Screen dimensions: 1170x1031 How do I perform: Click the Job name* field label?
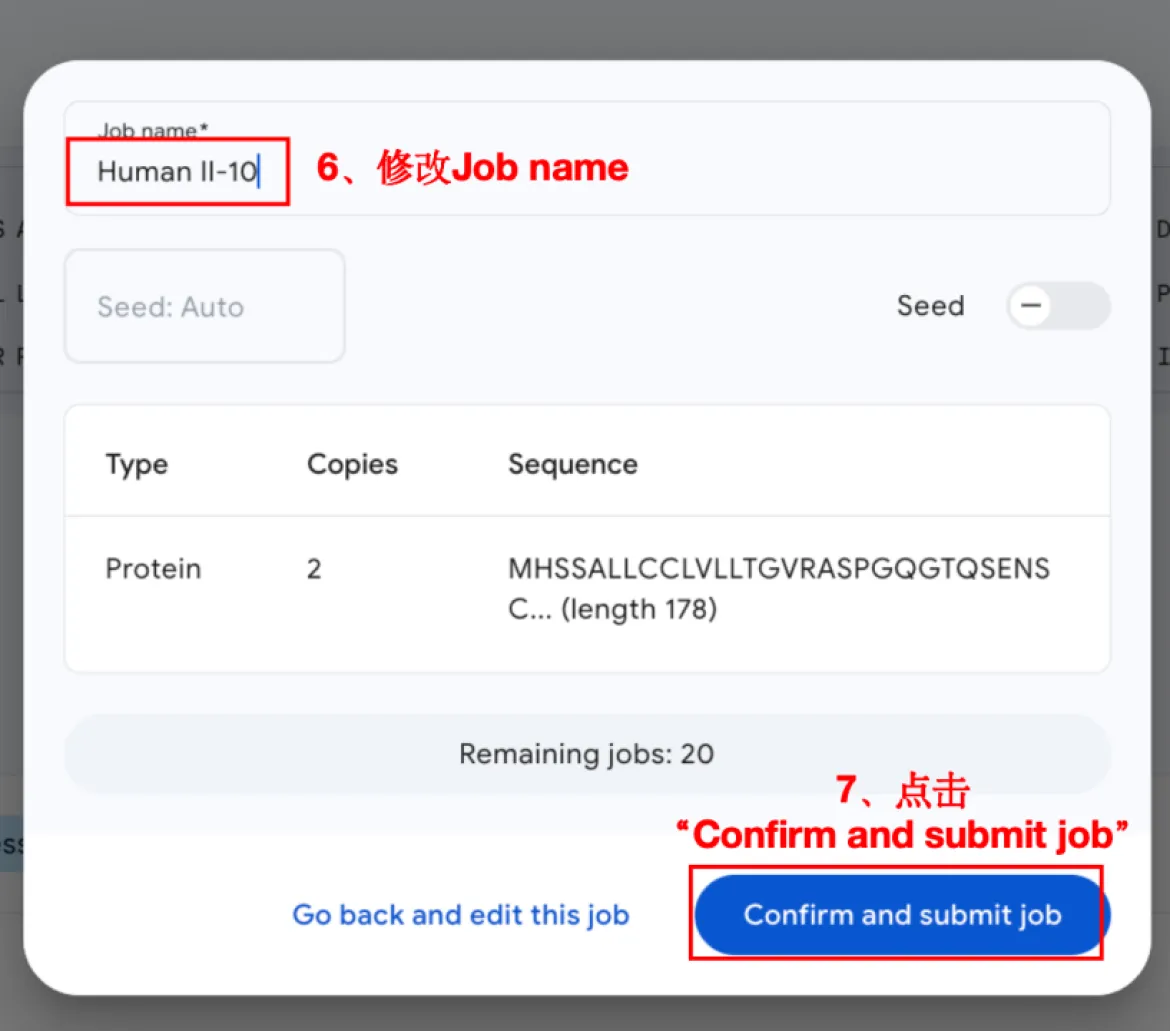(152, 130)
